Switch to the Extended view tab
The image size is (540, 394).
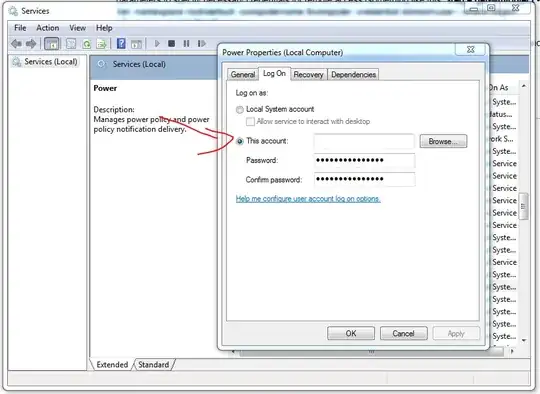[112, 364]
